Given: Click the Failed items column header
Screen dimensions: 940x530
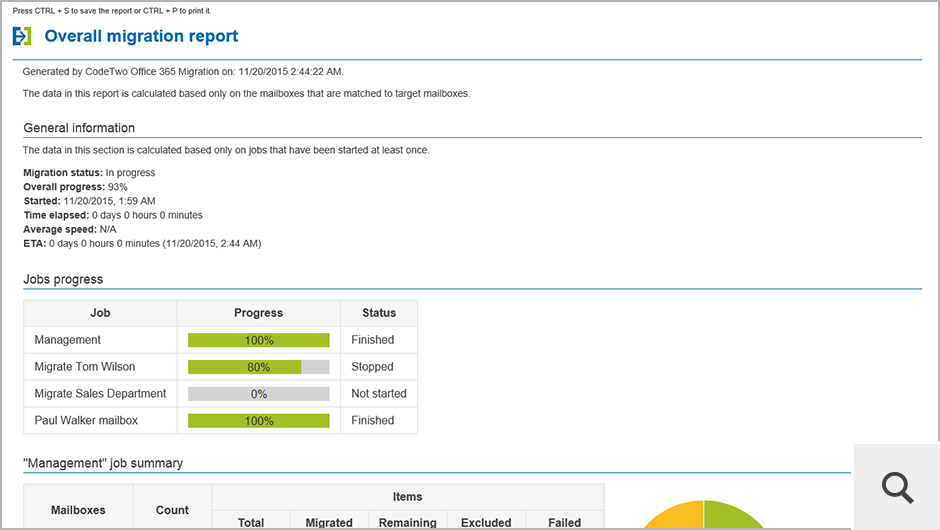Looking at the screenshot, I should click(565, 523).
